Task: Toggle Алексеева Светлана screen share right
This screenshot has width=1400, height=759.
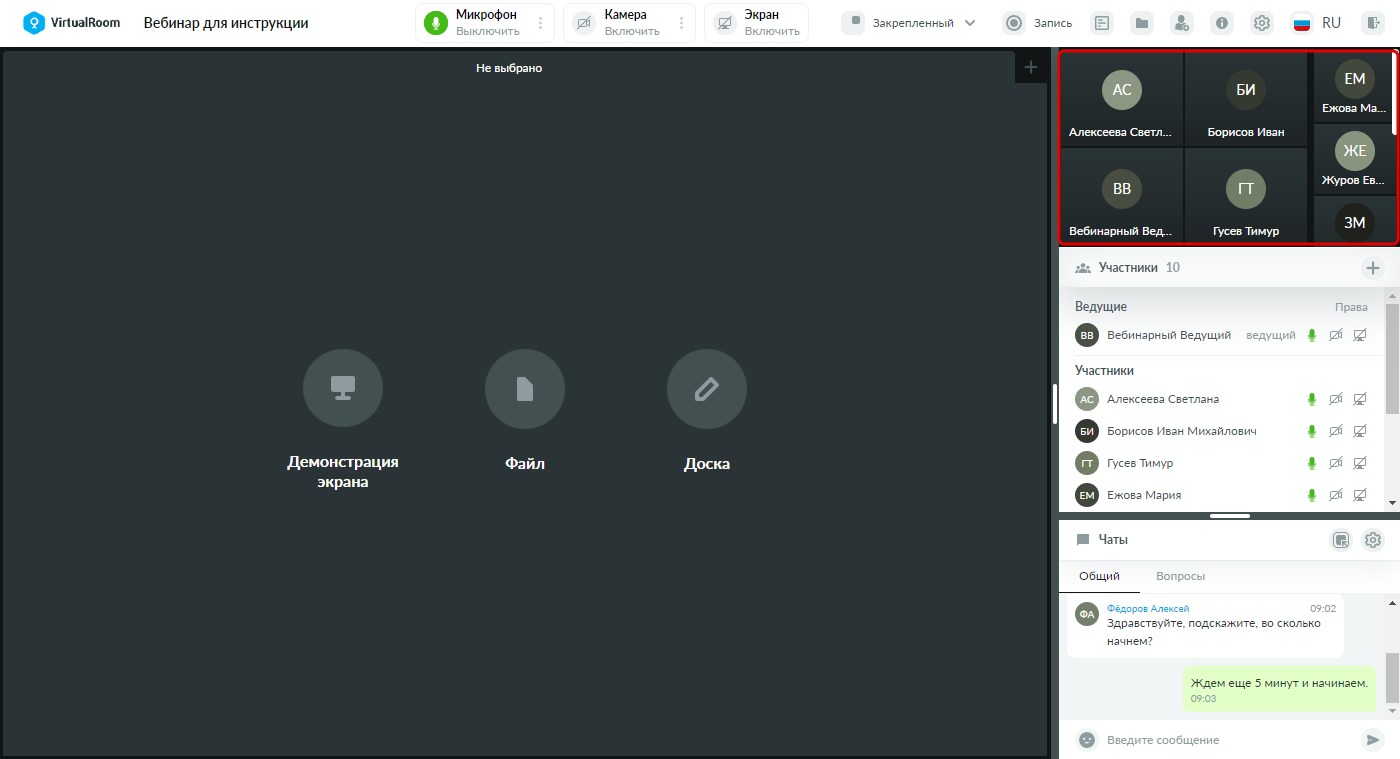Action: tap(1360, 399)
